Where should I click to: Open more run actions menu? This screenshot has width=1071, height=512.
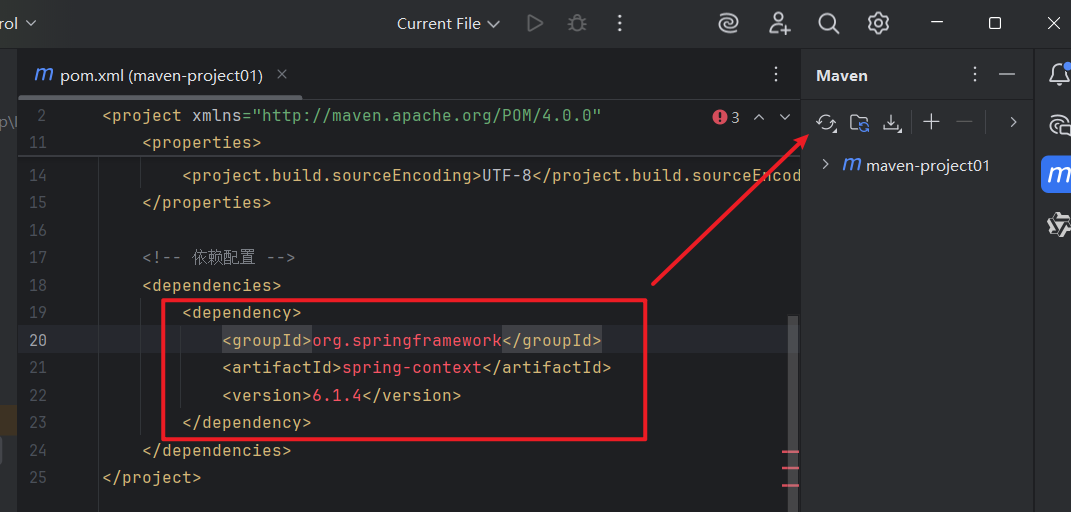coord(620,23)
